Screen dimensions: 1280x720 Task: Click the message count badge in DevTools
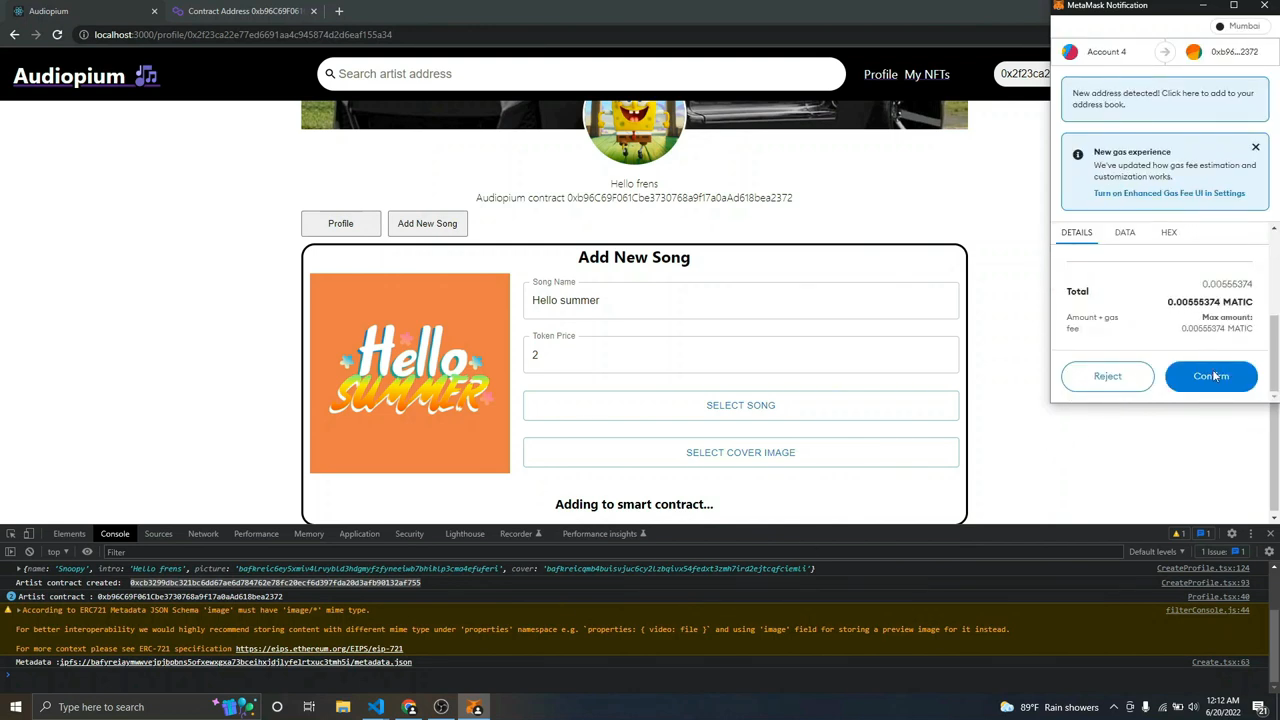tap(1203, 534)
